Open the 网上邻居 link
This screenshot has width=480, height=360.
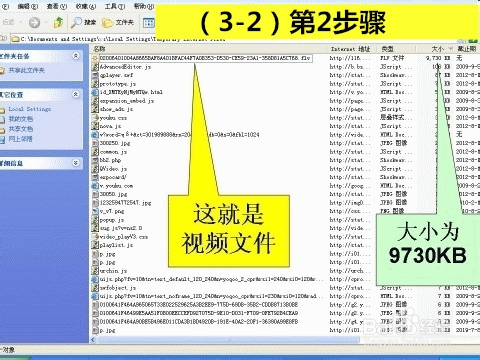(x=21, y=139)
